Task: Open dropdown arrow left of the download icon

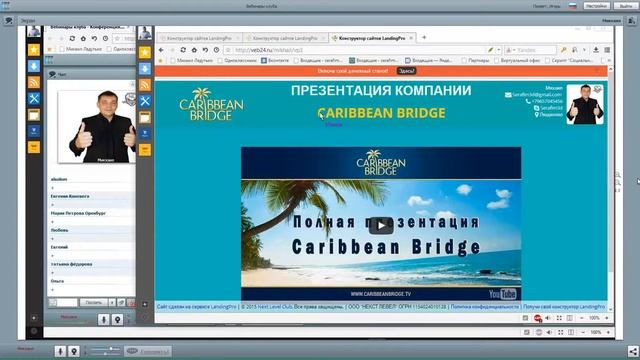Action: (584, 50)
